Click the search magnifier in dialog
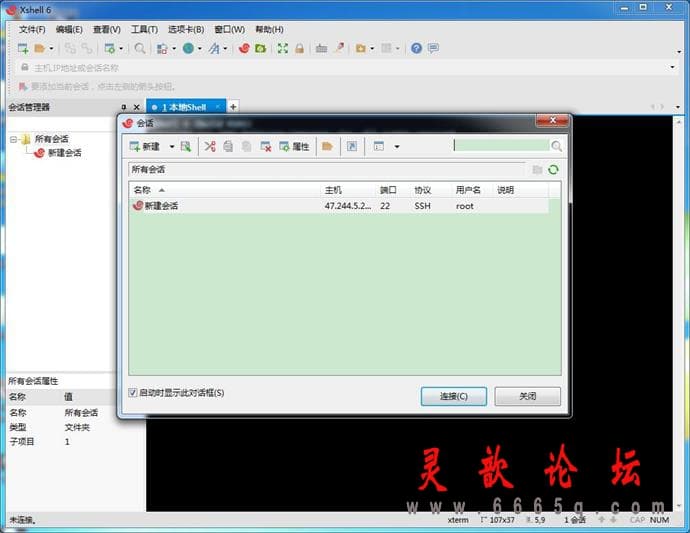 point(556,146)
